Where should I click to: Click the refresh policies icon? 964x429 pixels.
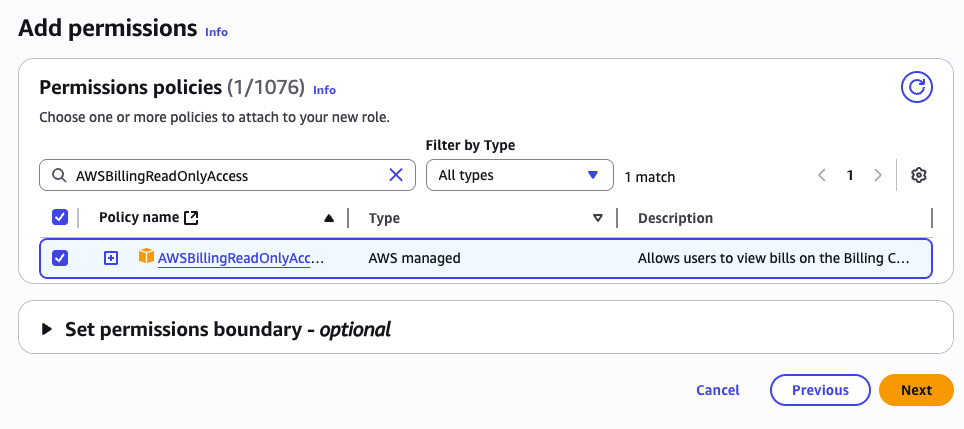point(917,87)
